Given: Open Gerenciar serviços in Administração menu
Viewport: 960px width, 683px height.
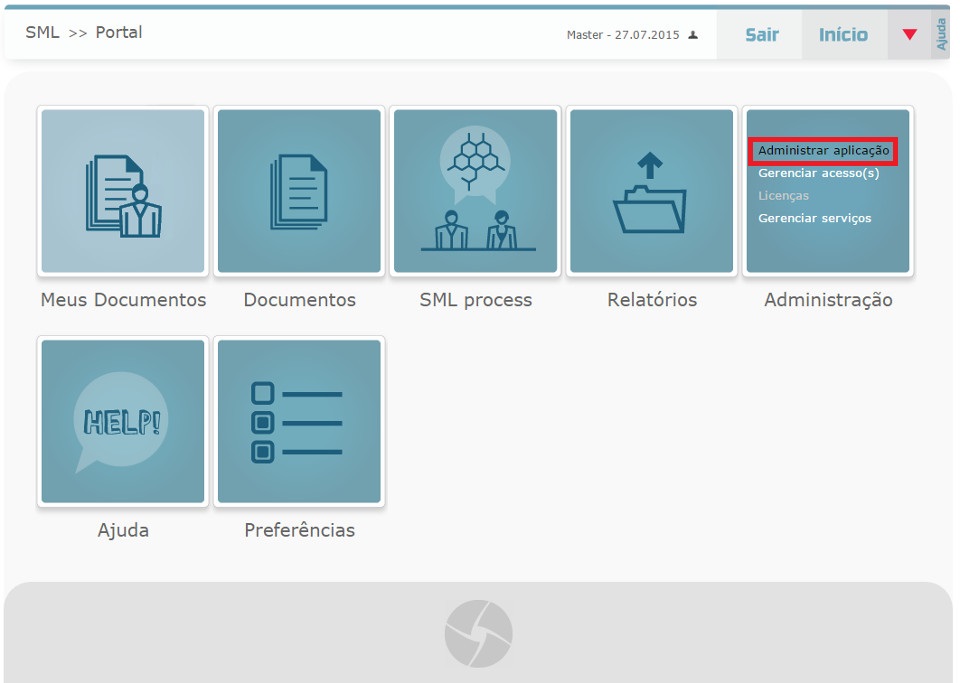Looking at the screenshot, I should click(814, 218).
